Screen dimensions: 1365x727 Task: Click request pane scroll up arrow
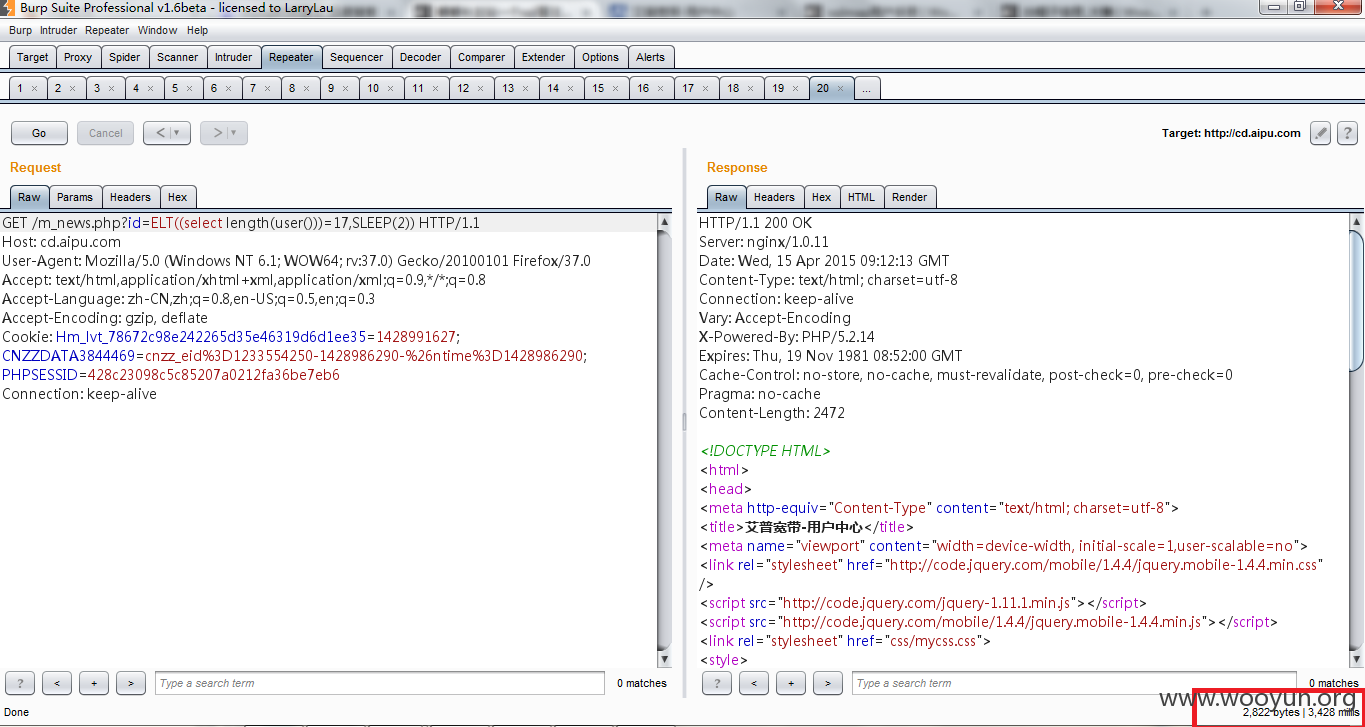664,221
